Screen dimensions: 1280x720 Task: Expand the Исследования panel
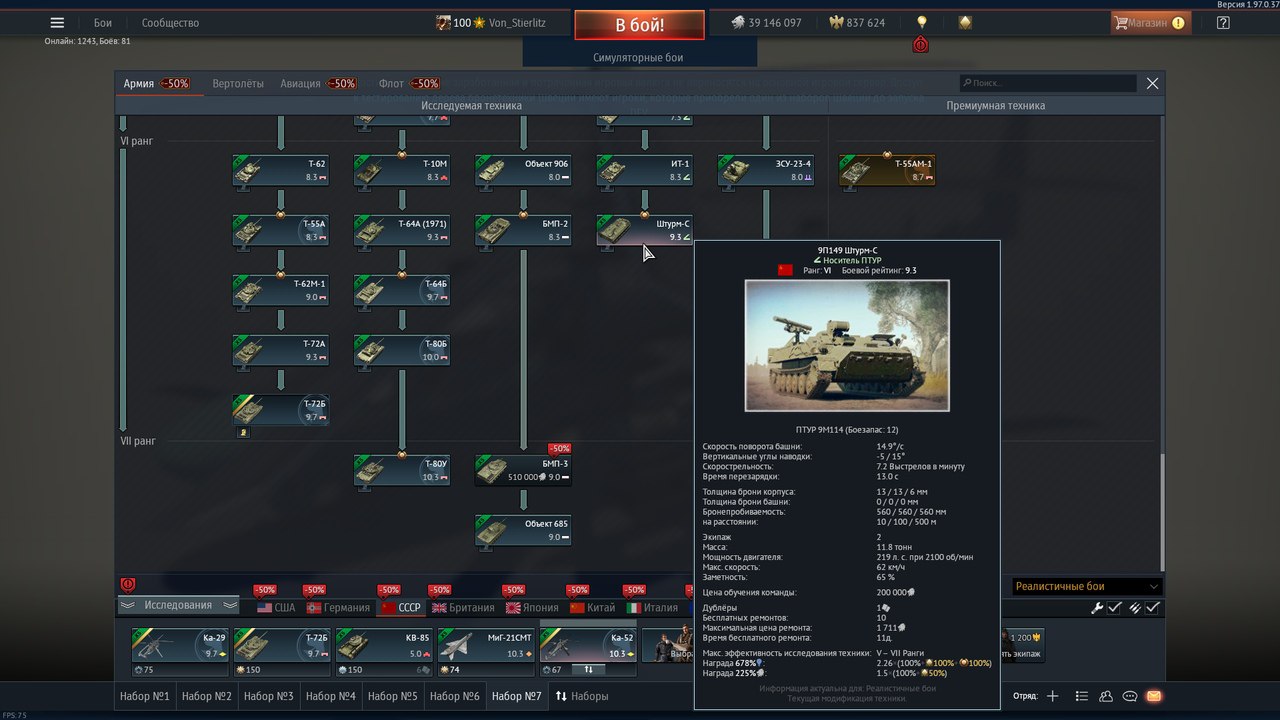(178, 605)
